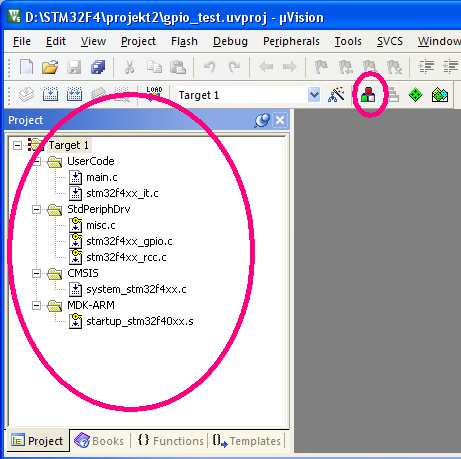The image size is (461, 459).
Task: Click the Save floppy disk icon
Action: tap(74, 67)
